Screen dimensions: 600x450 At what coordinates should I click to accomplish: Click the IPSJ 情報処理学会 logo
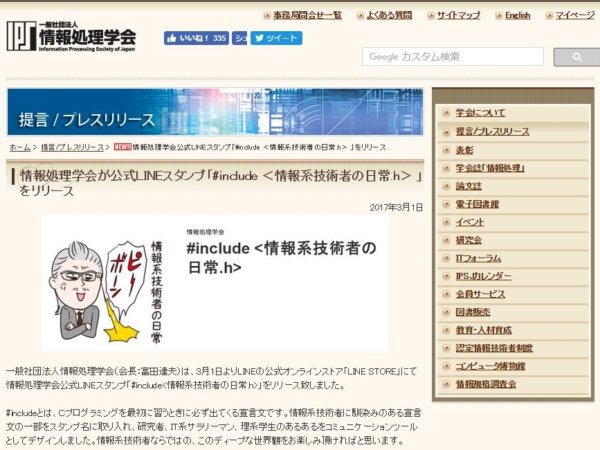[x=71, y=36]
